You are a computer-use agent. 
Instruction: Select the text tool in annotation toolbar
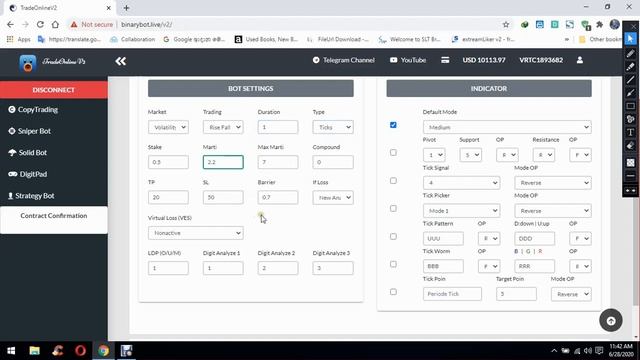630,132
